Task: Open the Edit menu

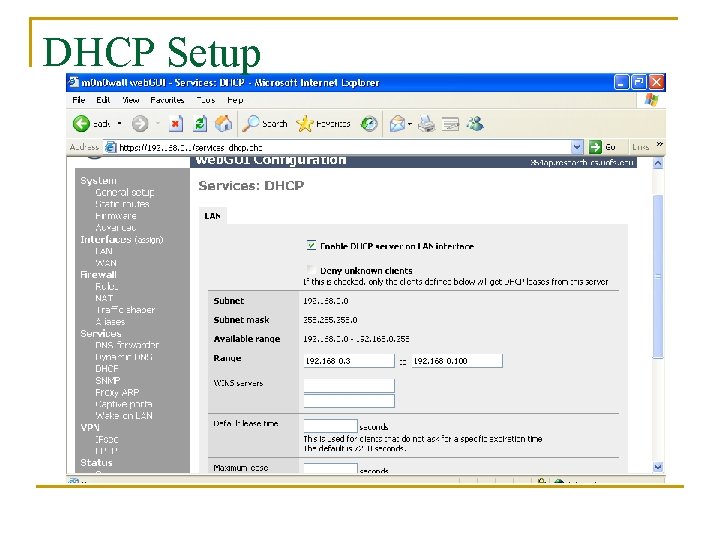Action: [x=103, y=100]
